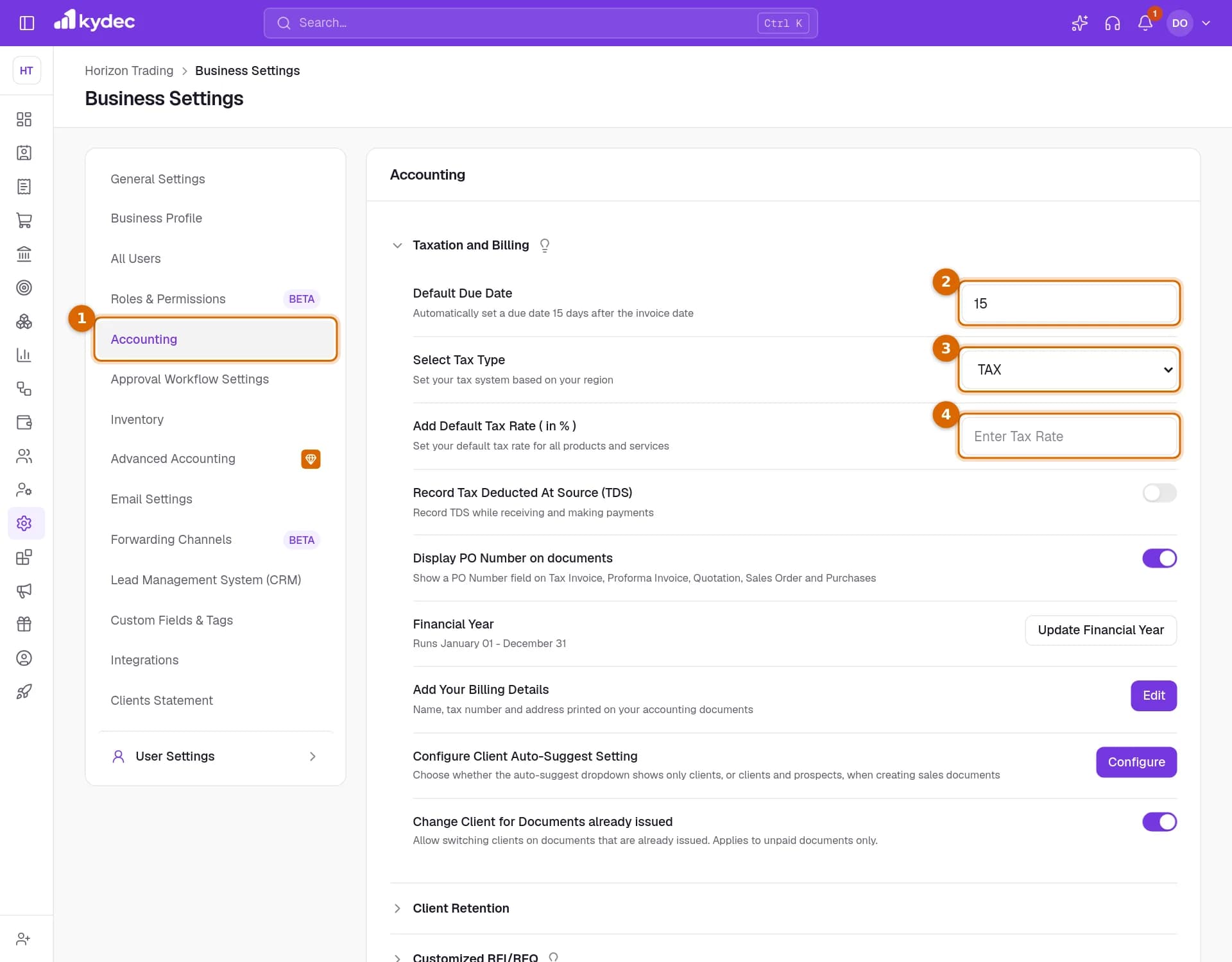Viewport: 1232px width, 962px height.
Task: Open the headset support icon
Action: pyautogui.click(x=1112, y=23)
